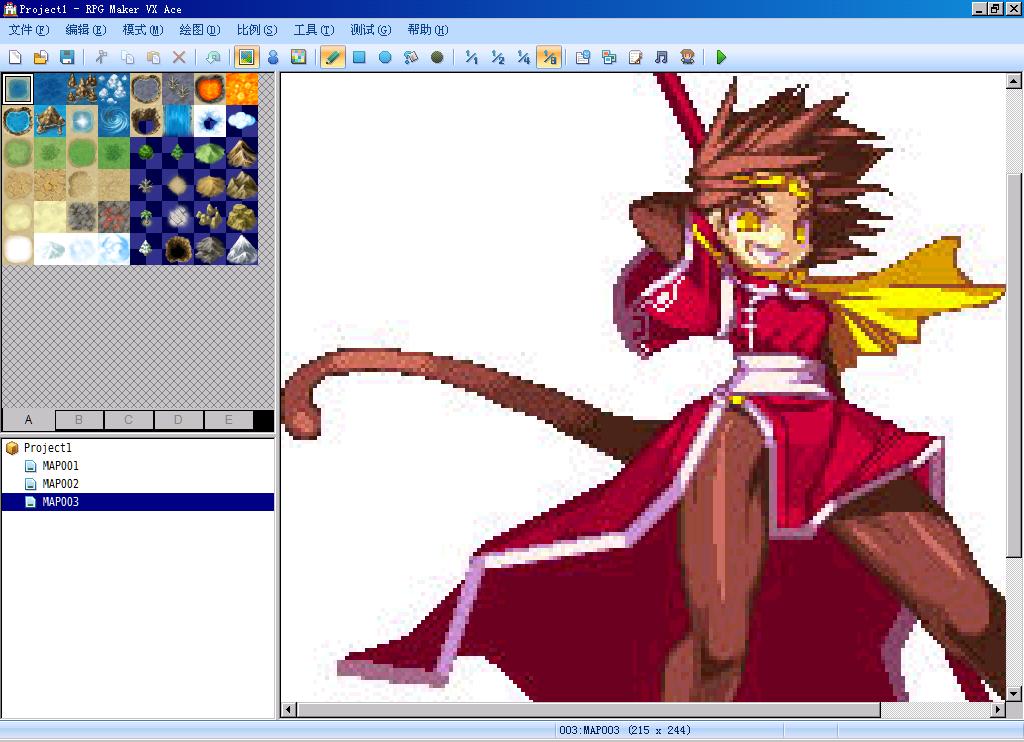Screen dimensions: 1024x742
Task: Open the 文件(F) menu
Action: pos(29,30)
